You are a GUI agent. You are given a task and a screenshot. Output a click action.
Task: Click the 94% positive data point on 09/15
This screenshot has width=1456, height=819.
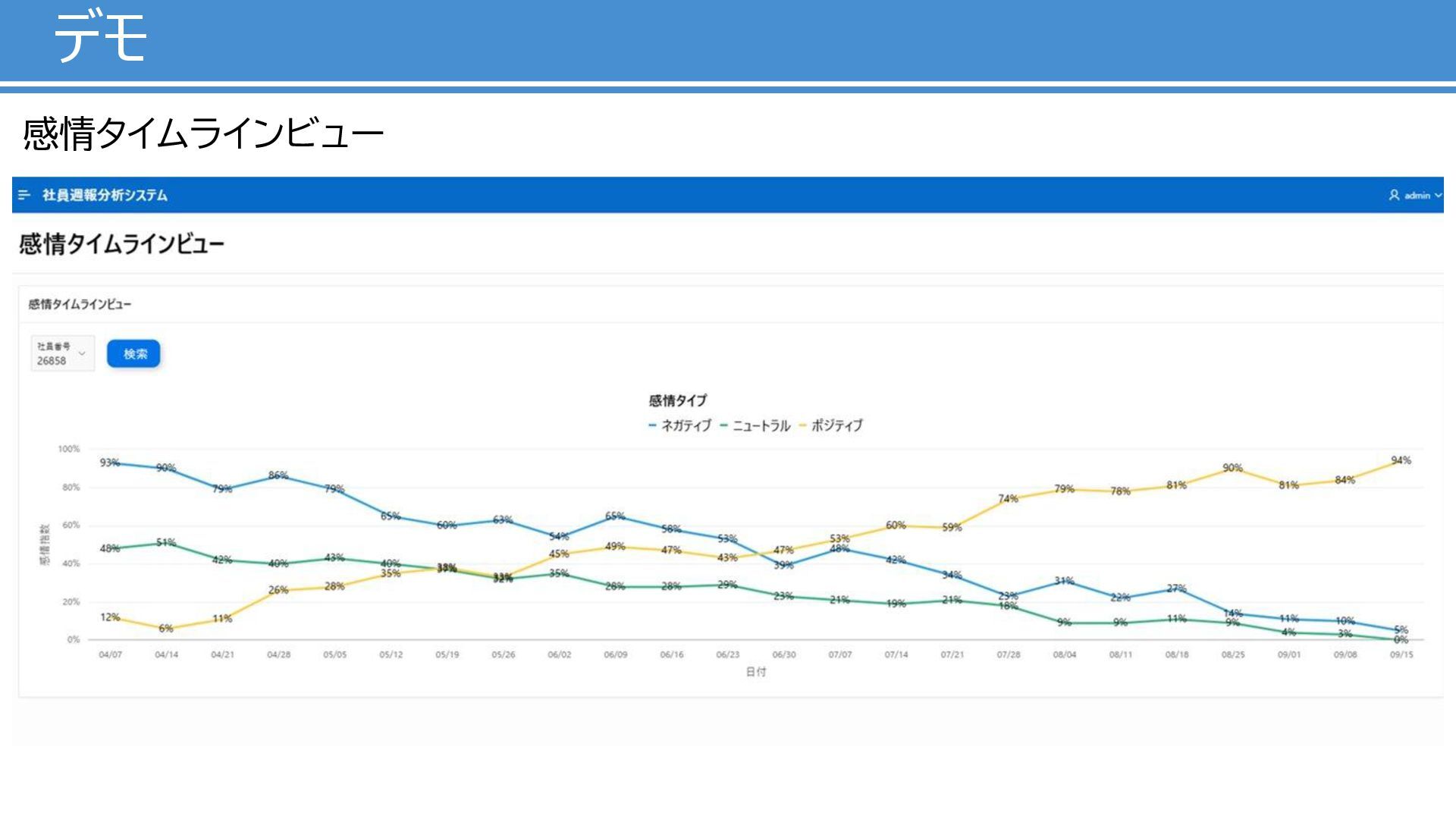click(x=1401, y=461)
